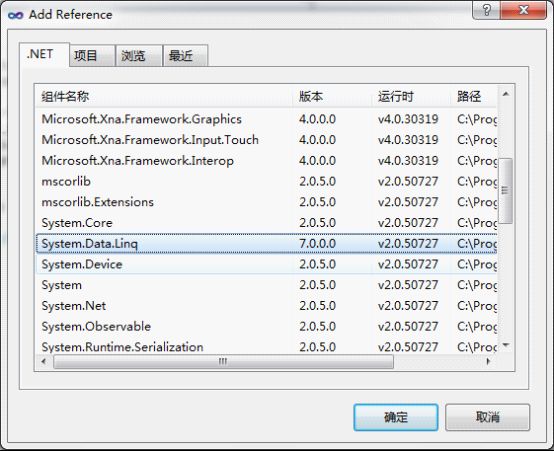Select the plain System component
Viewport: 554px width, 451px height.
point(267,285)
